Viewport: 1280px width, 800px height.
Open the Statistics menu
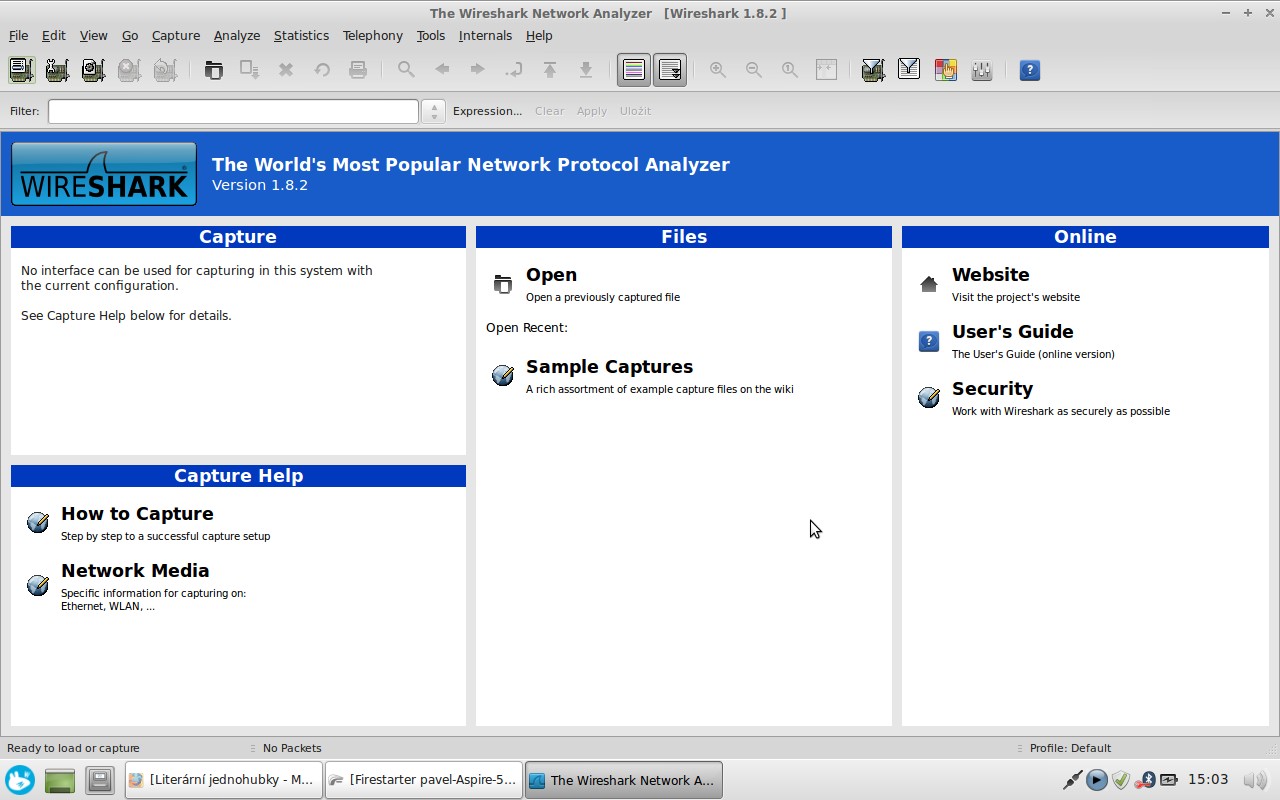301,35
